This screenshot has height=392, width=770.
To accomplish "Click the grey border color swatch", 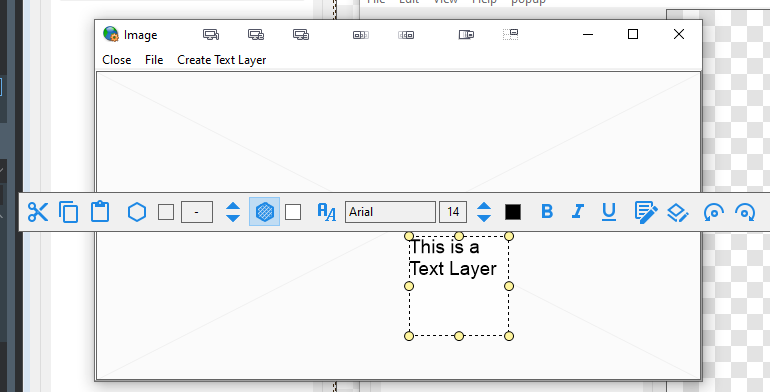I will (166, 212).
